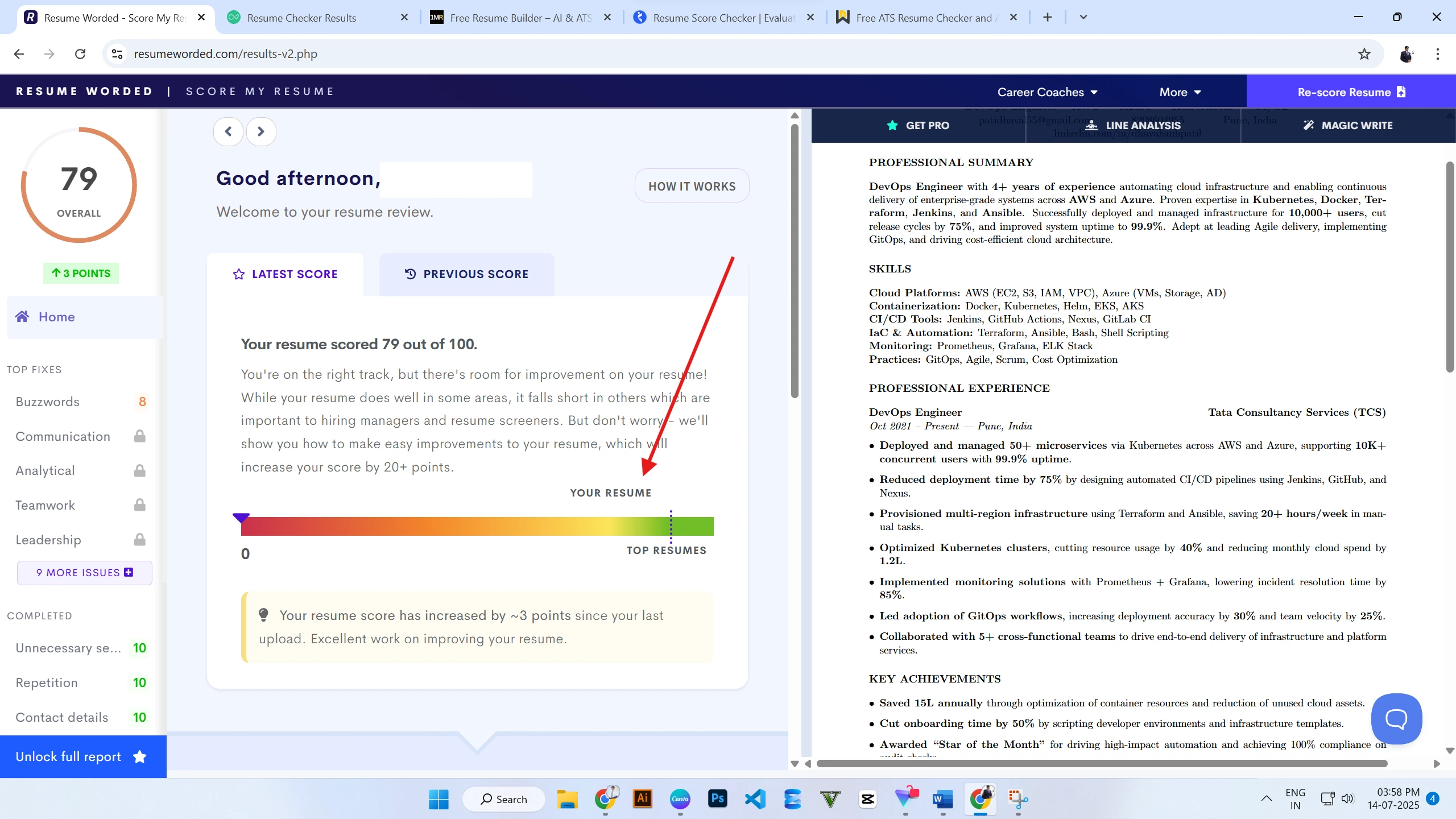Select the Previous Score tab
The width and height of the screenshot is (1456, 819).
coord(466,274)
